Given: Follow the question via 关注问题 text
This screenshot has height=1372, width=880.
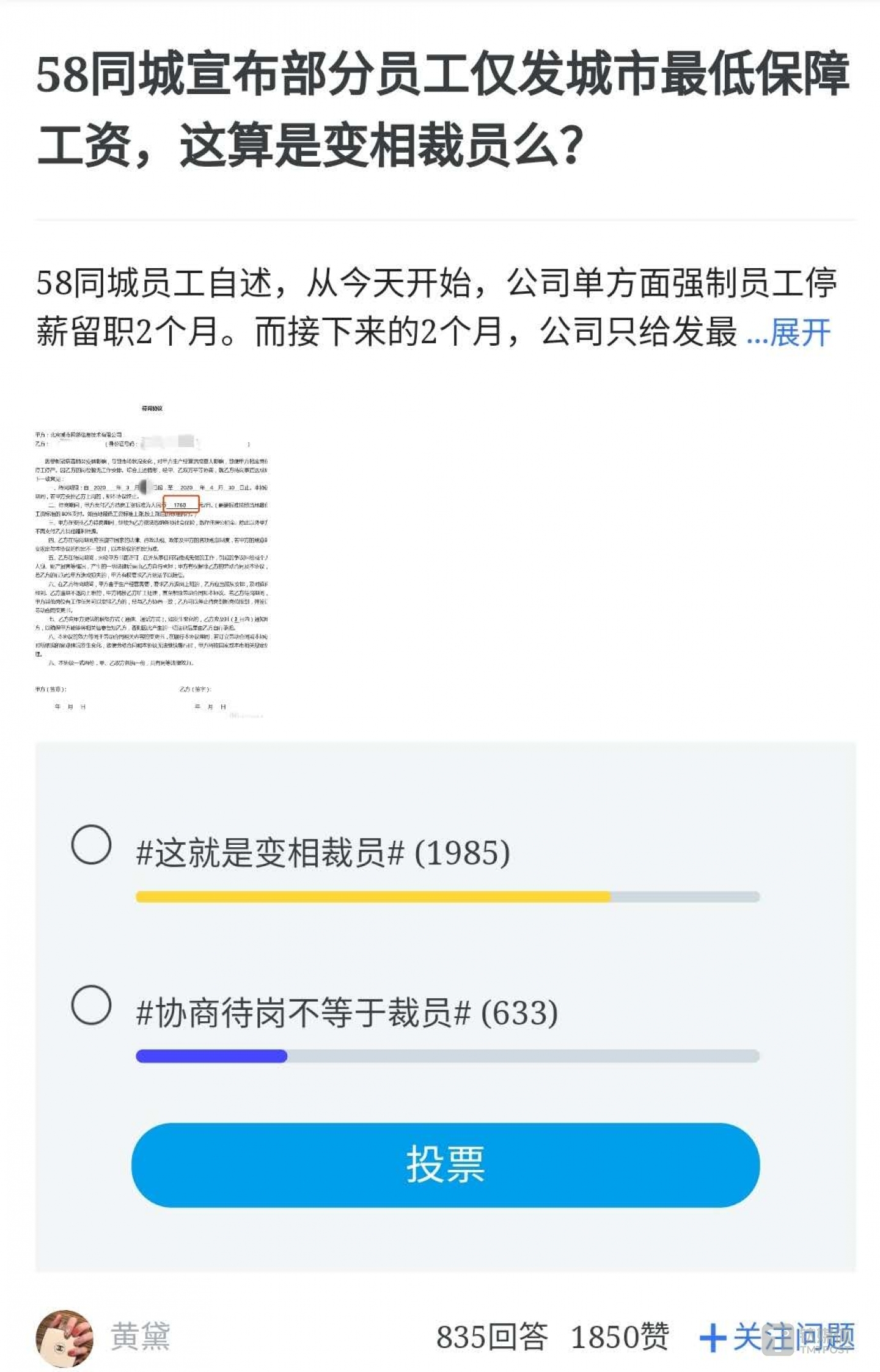Looking at the screenshot, I should pyautogui.click(x=793, y=1337).
